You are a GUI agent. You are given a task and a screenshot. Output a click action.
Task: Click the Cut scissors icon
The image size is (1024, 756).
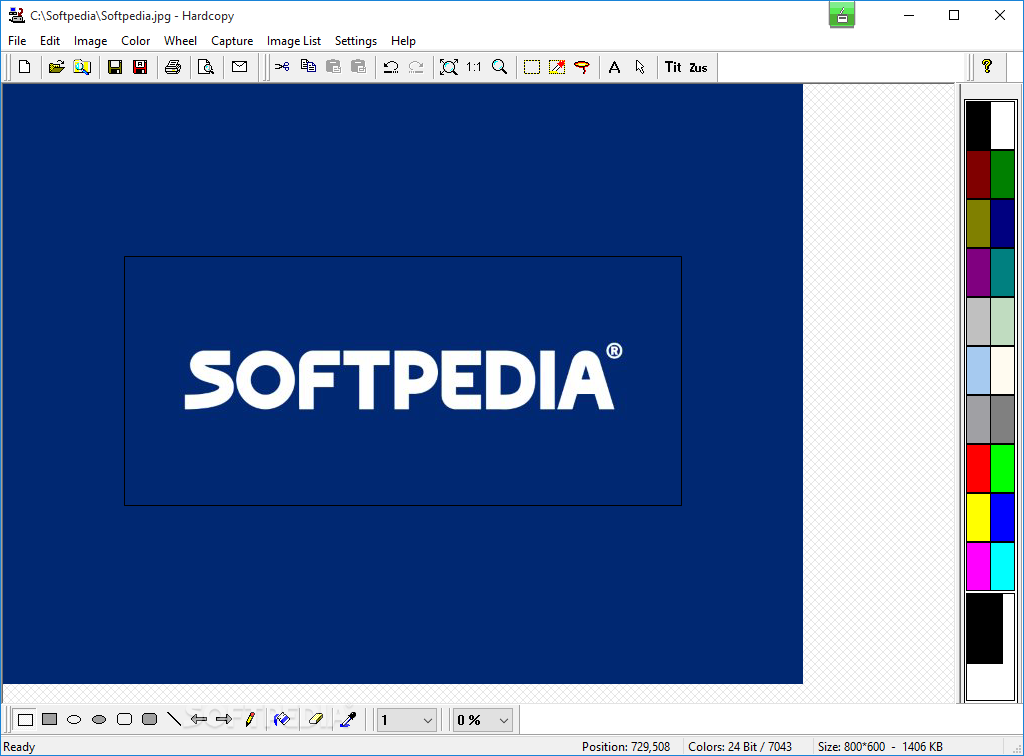point(282,67)
